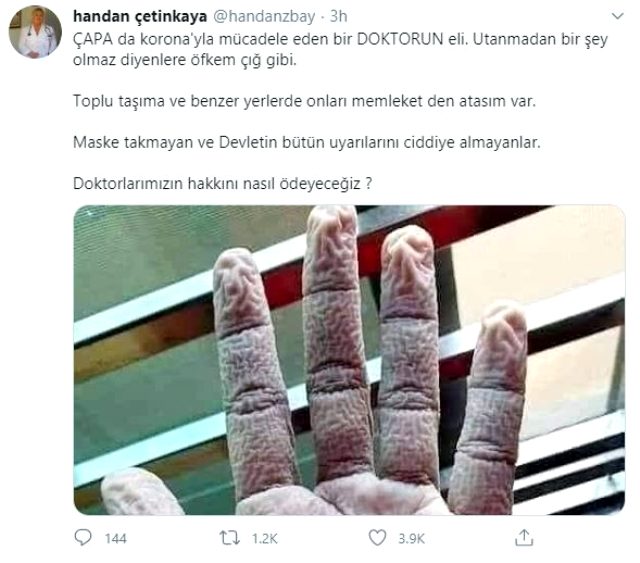Open the share upload icon

[x=524, y=537]
